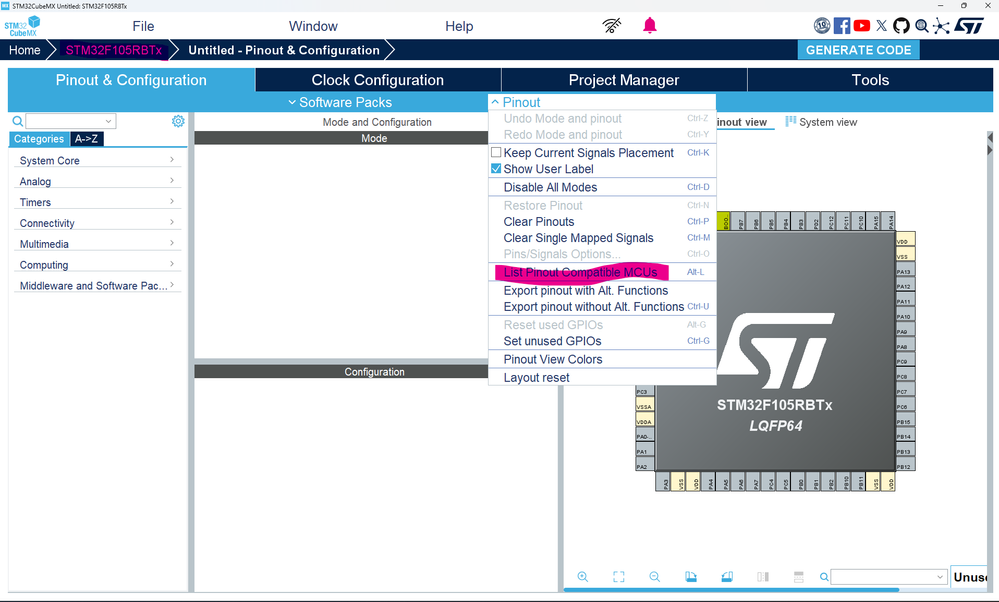999x602 pixels.
Task: Expand the Timers category
Action: [x=97, y=203]
